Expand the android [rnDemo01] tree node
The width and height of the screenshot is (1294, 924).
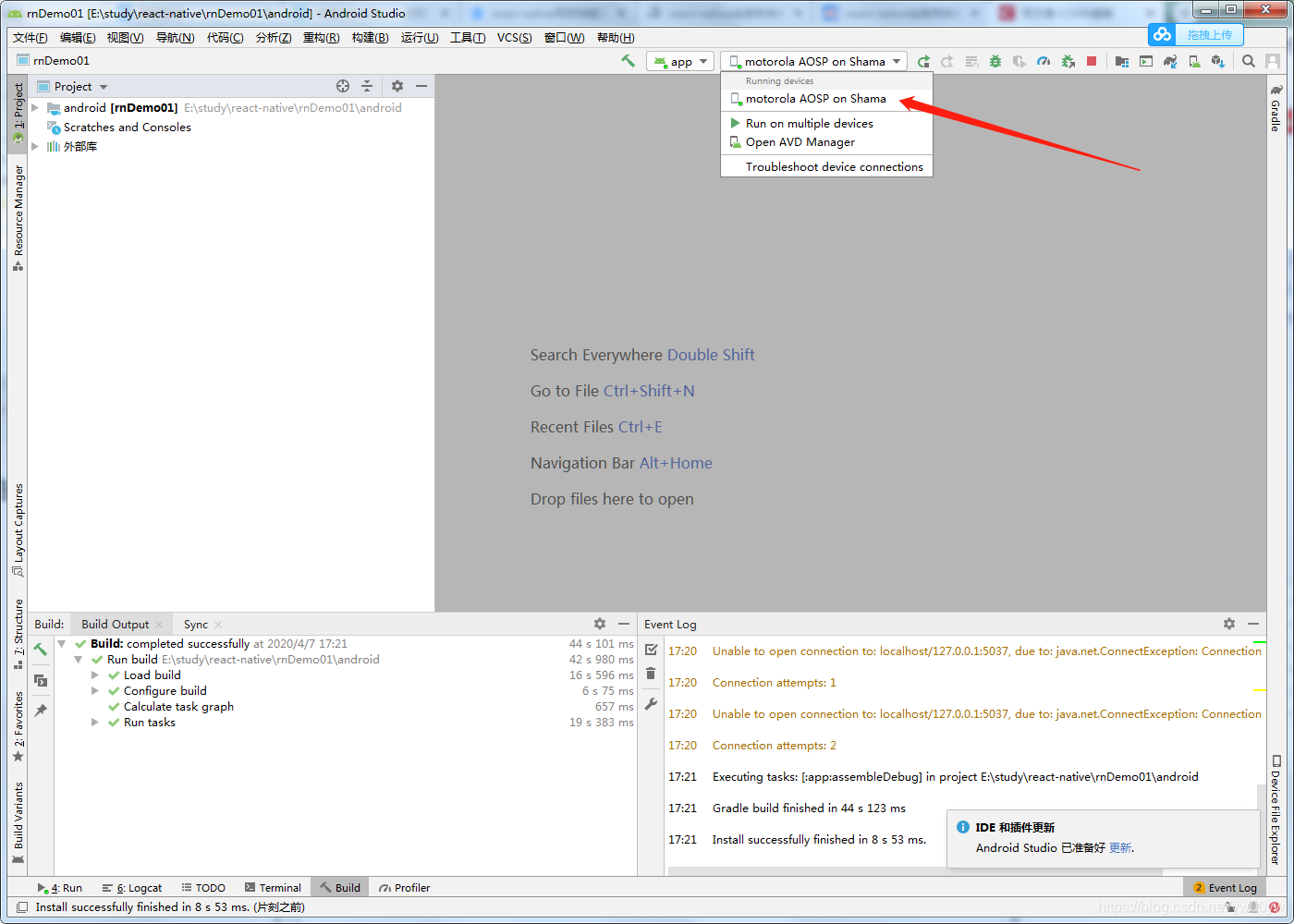pyautogui.click(x=35, y=108)
